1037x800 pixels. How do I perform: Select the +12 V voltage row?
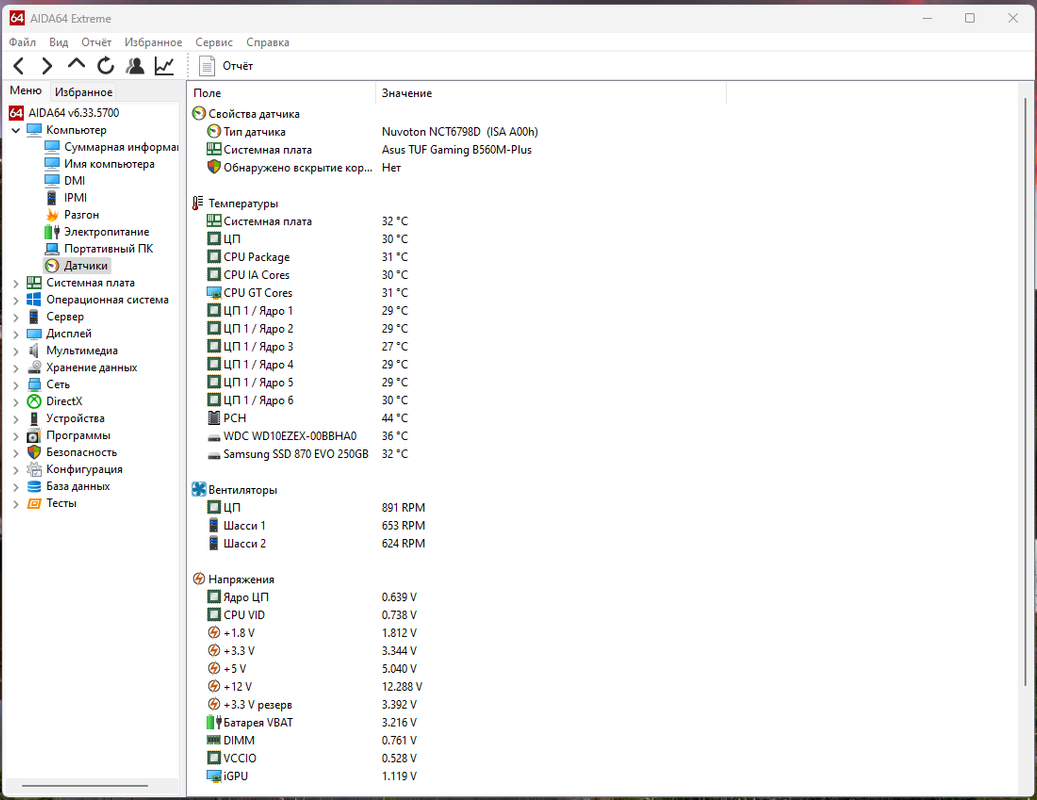(x=315, y=687)
